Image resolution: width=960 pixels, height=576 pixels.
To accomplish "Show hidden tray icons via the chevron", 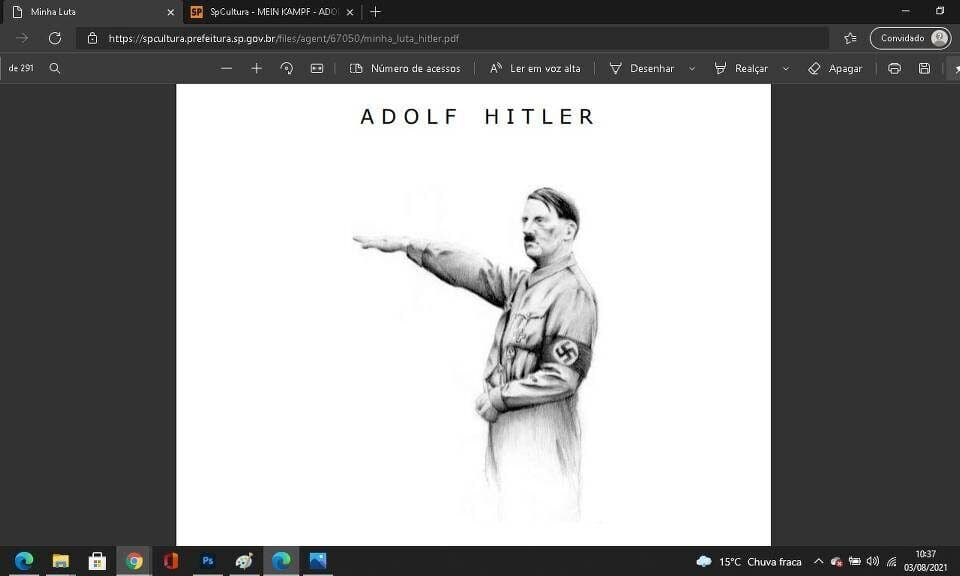I will tap(818, 561).
